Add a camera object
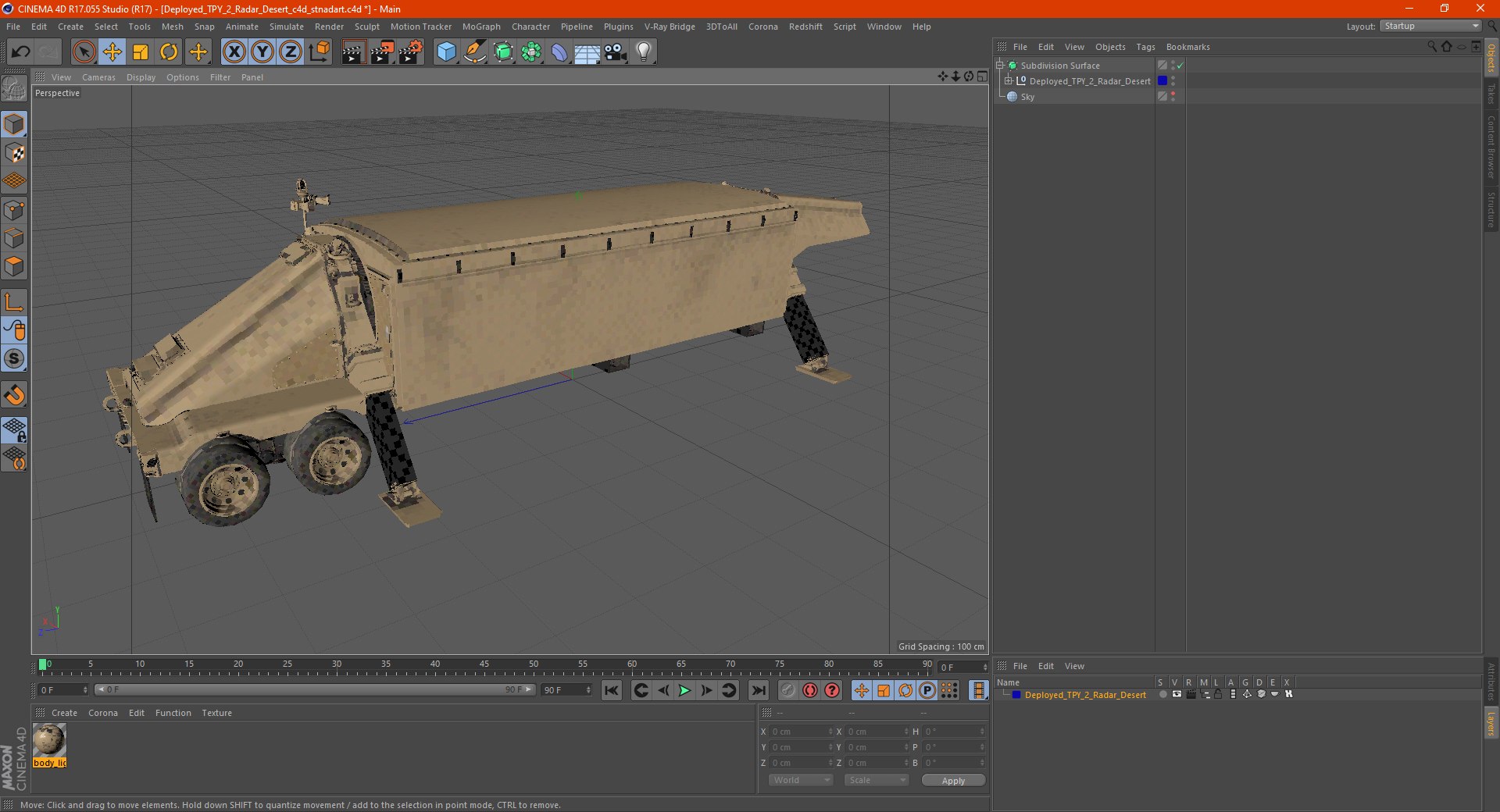Image resolution: width=1500 pixels, height=812 pixels. [616, 52]
